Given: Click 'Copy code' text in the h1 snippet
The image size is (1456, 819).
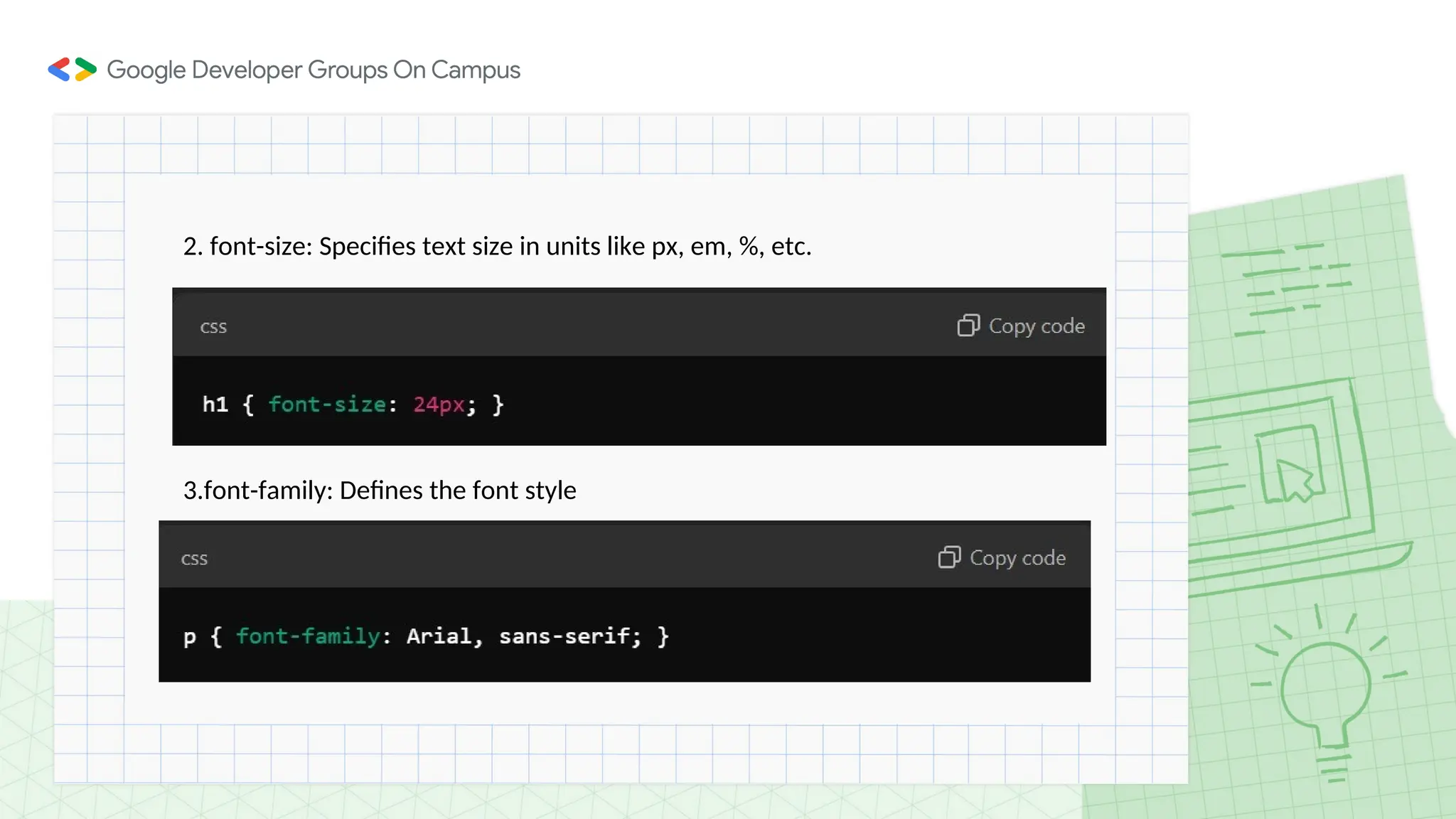Looking at the screenshot, I should click(x=1037, y=326).
